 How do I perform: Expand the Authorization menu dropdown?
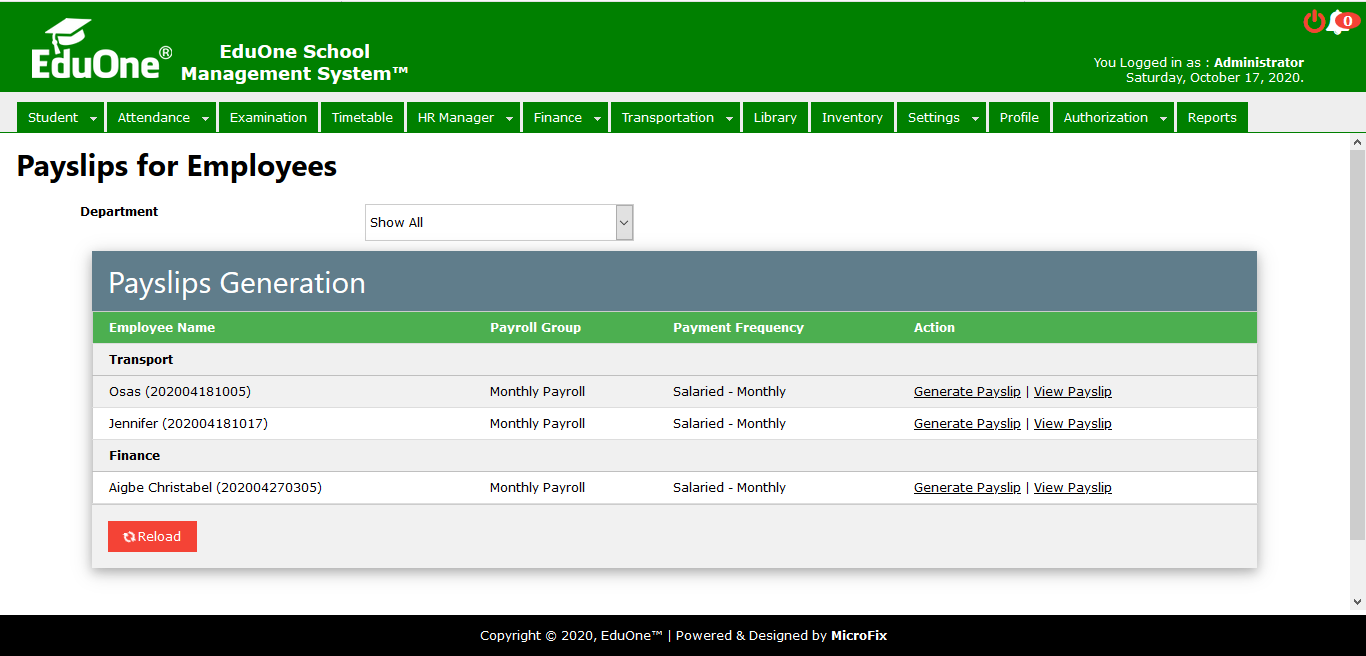[x=1164, y=118]
